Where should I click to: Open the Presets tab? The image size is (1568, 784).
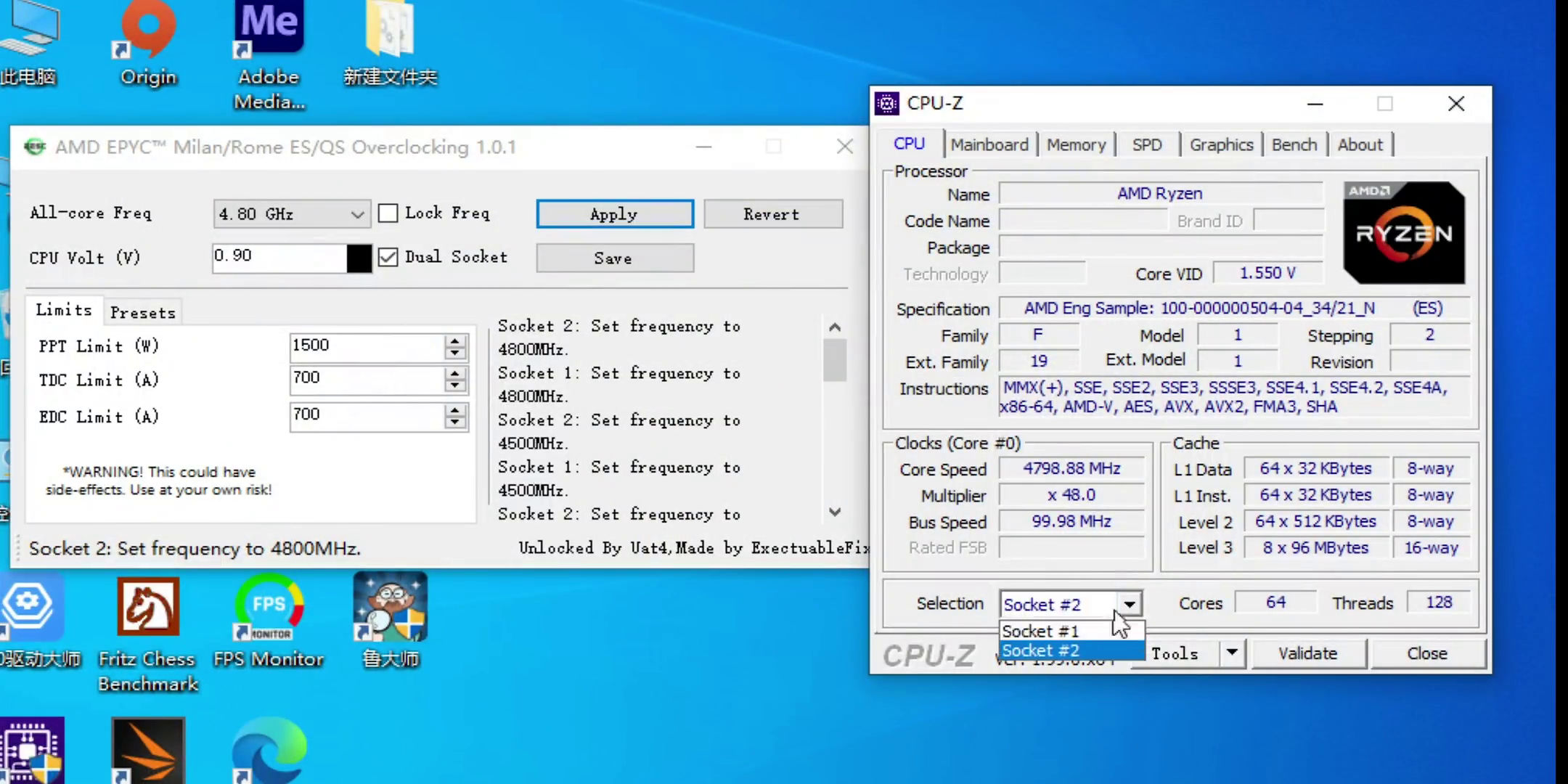pyautogui.click(x=142, y=313)
